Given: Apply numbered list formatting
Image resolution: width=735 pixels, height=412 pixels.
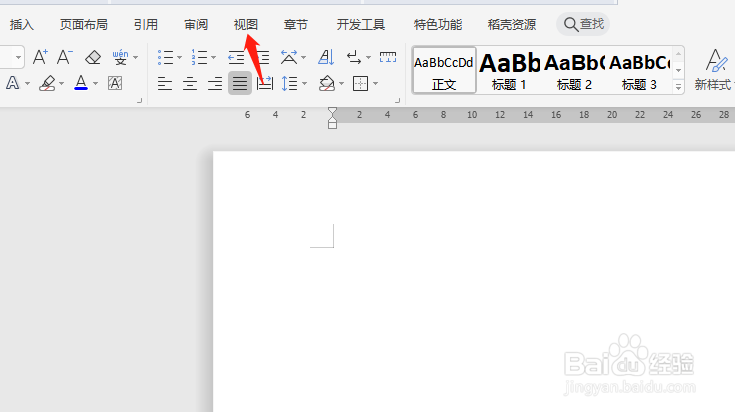Looking at the screenshot, I should pyautogui.click(x=199, y=57).
